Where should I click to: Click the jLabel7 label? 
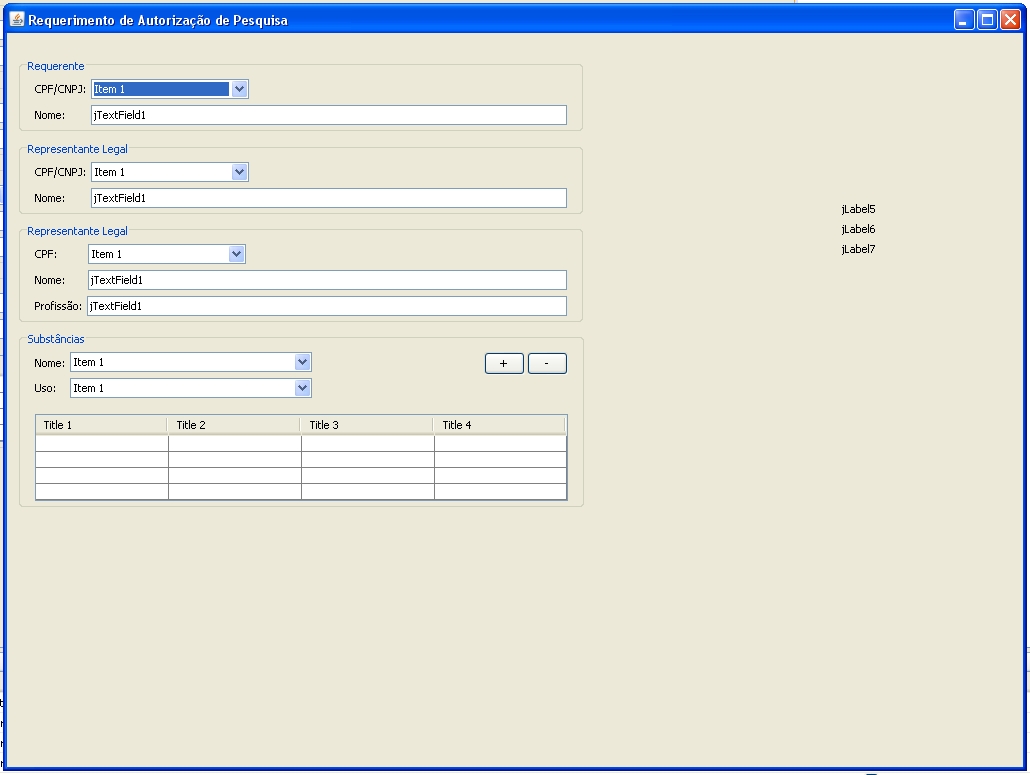point(858,249)
